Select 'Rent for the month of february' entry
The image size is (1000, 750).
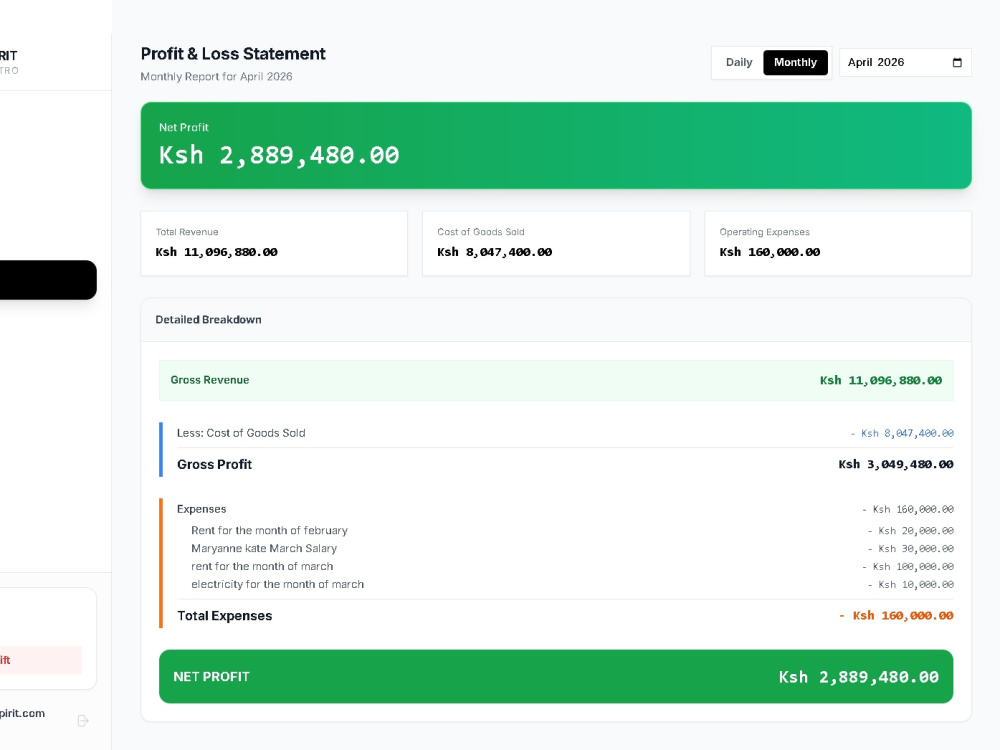point(269,531)
